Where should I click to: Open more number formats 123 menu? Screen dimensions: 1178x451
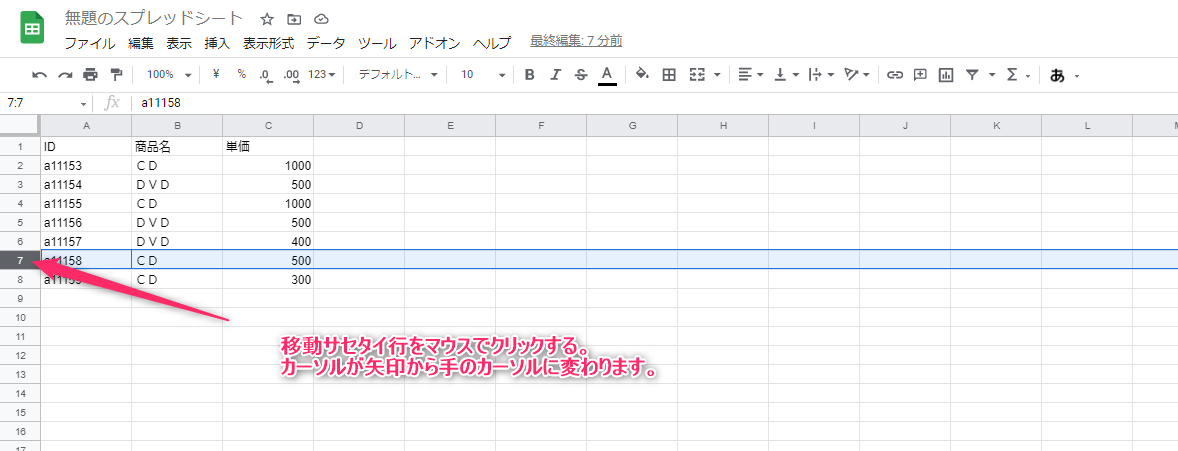click(x=322, y=74)
